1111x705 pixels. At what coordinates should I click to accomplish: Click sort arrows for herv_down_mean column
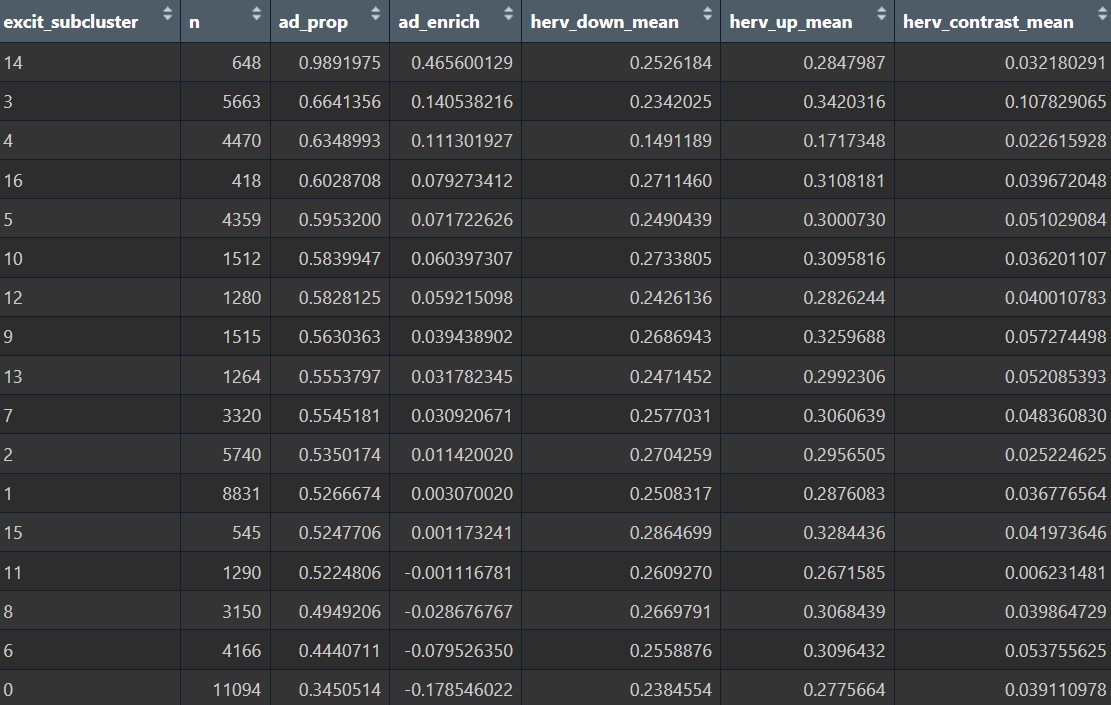[x=706, y=15]
